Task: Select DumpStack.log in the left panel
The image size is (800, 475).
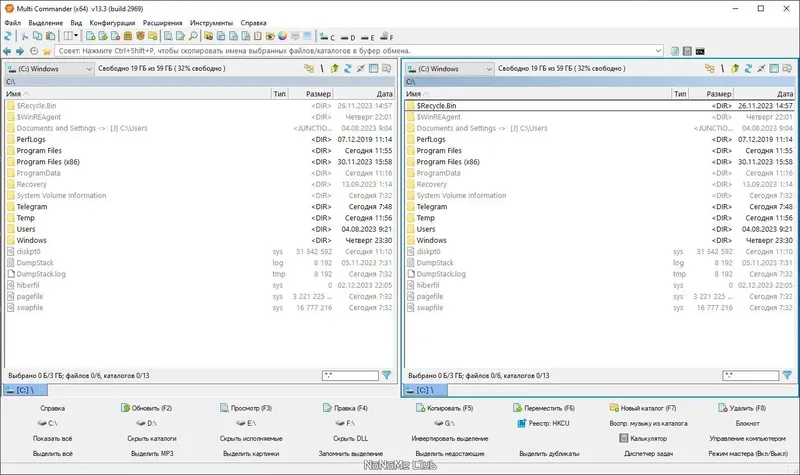Action: (199, 274)
